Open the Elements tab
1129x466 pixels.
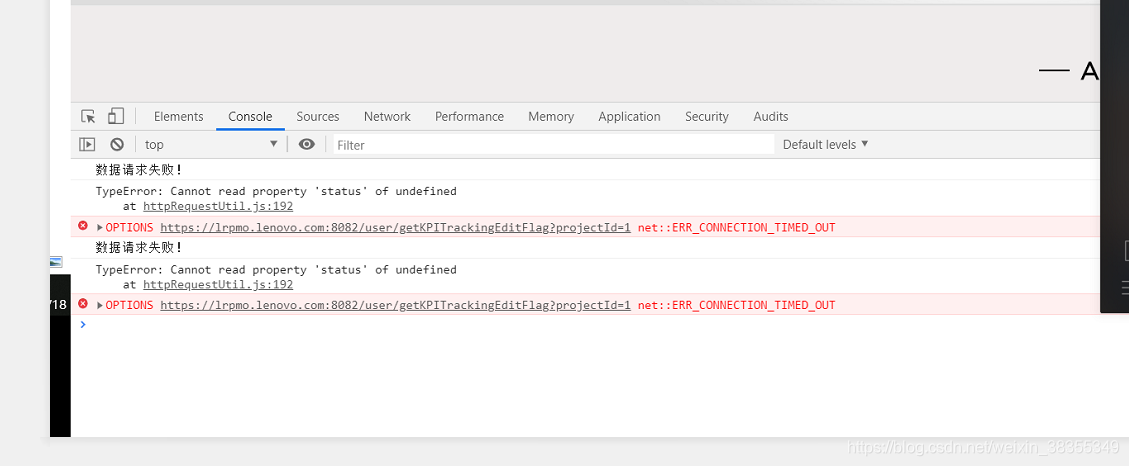point(179,117)
